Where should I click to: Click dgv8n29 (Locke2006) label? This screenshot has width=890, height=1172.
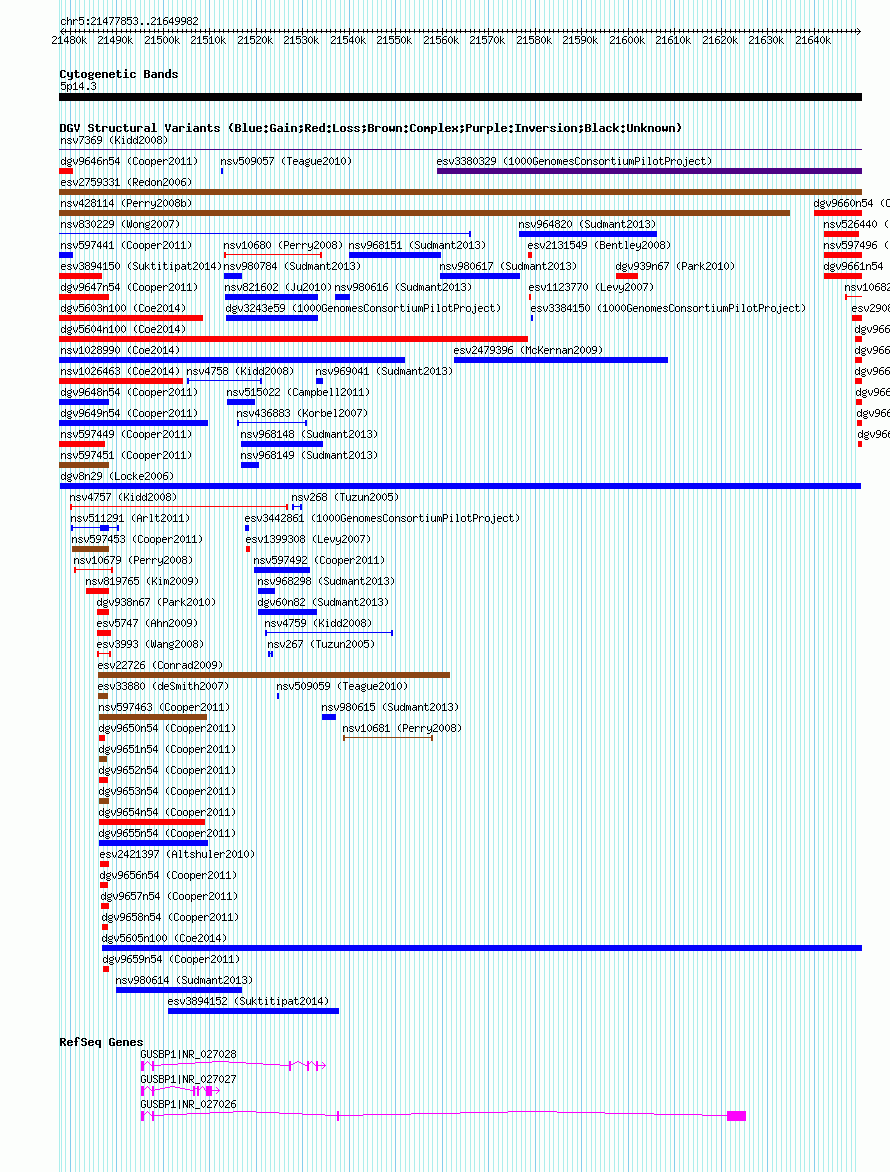tap(117, 476)
